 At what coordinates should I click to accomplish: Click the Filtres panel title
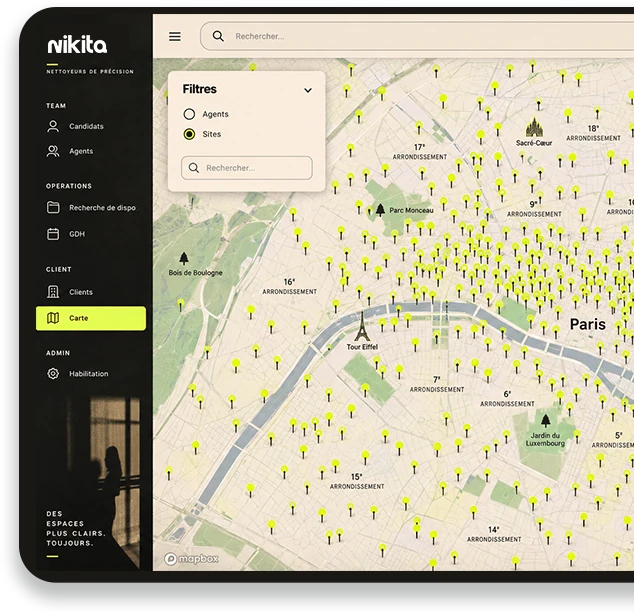coord(199,89)
